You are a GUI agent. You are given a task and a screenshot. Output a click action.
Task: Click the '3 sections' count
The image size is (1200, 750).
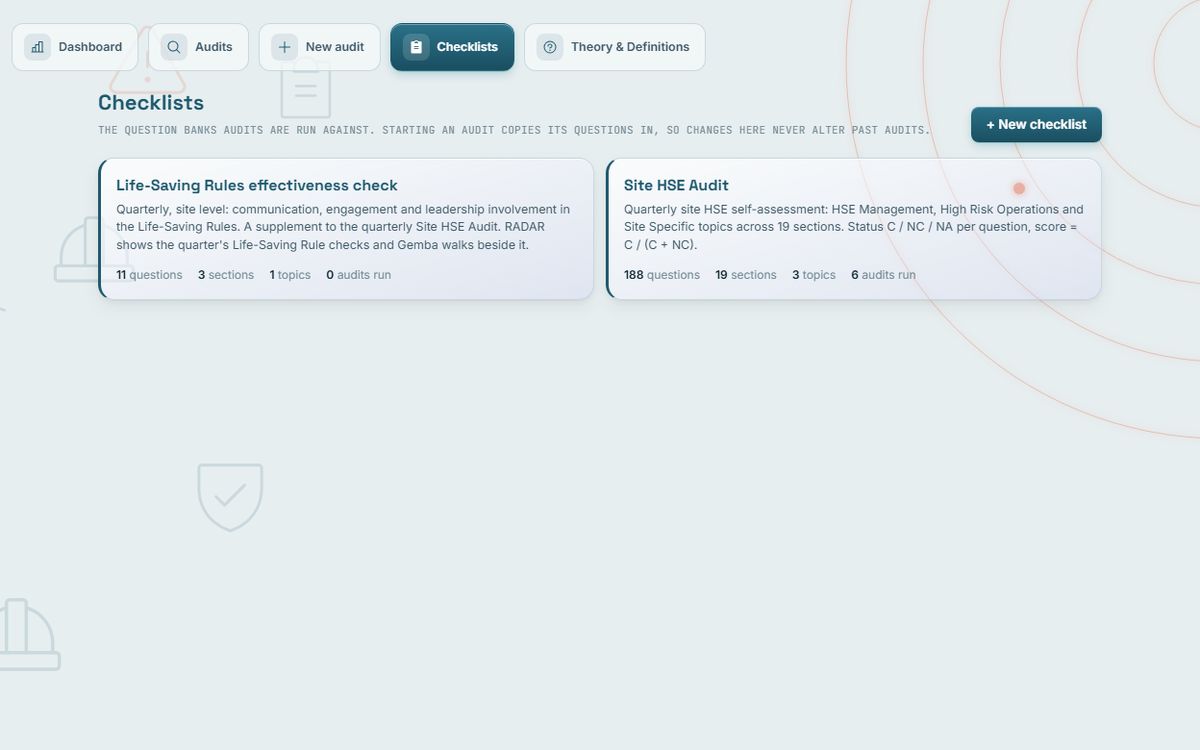[226, 275]
